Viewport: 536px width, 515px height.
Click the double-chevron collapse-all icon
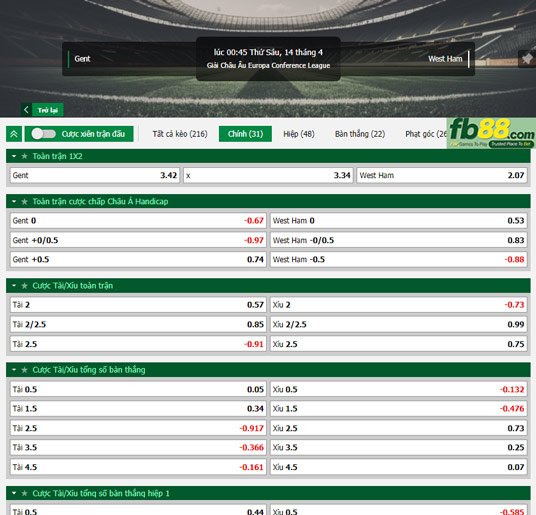pyautogui.click(x=14, y=134)
